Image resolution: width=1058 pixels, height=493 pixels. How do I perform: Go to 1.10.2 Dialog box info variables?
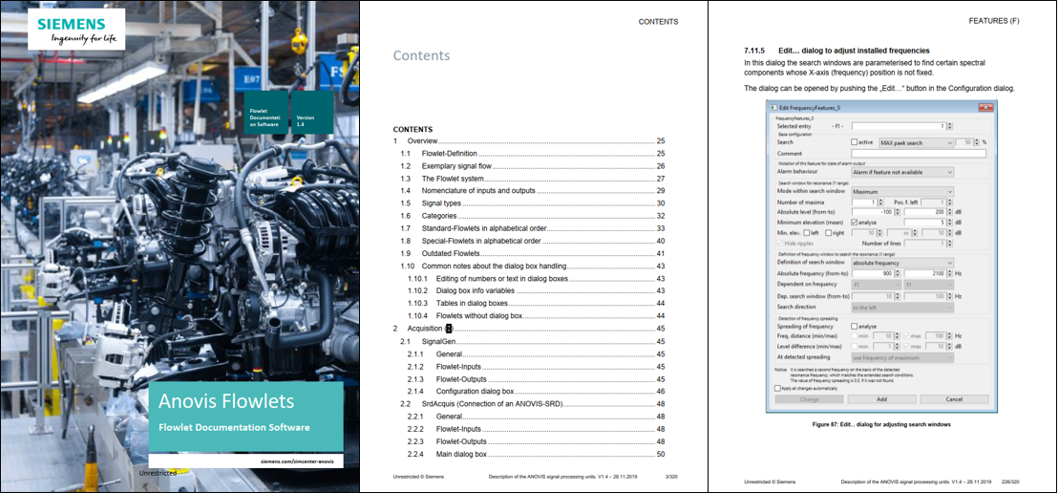click(536, 291)
